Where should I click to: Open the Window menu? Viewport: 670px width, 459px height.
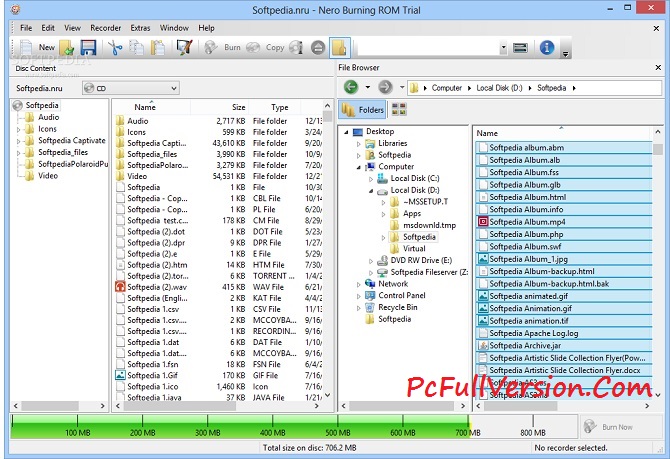click(x=174, y=28)
